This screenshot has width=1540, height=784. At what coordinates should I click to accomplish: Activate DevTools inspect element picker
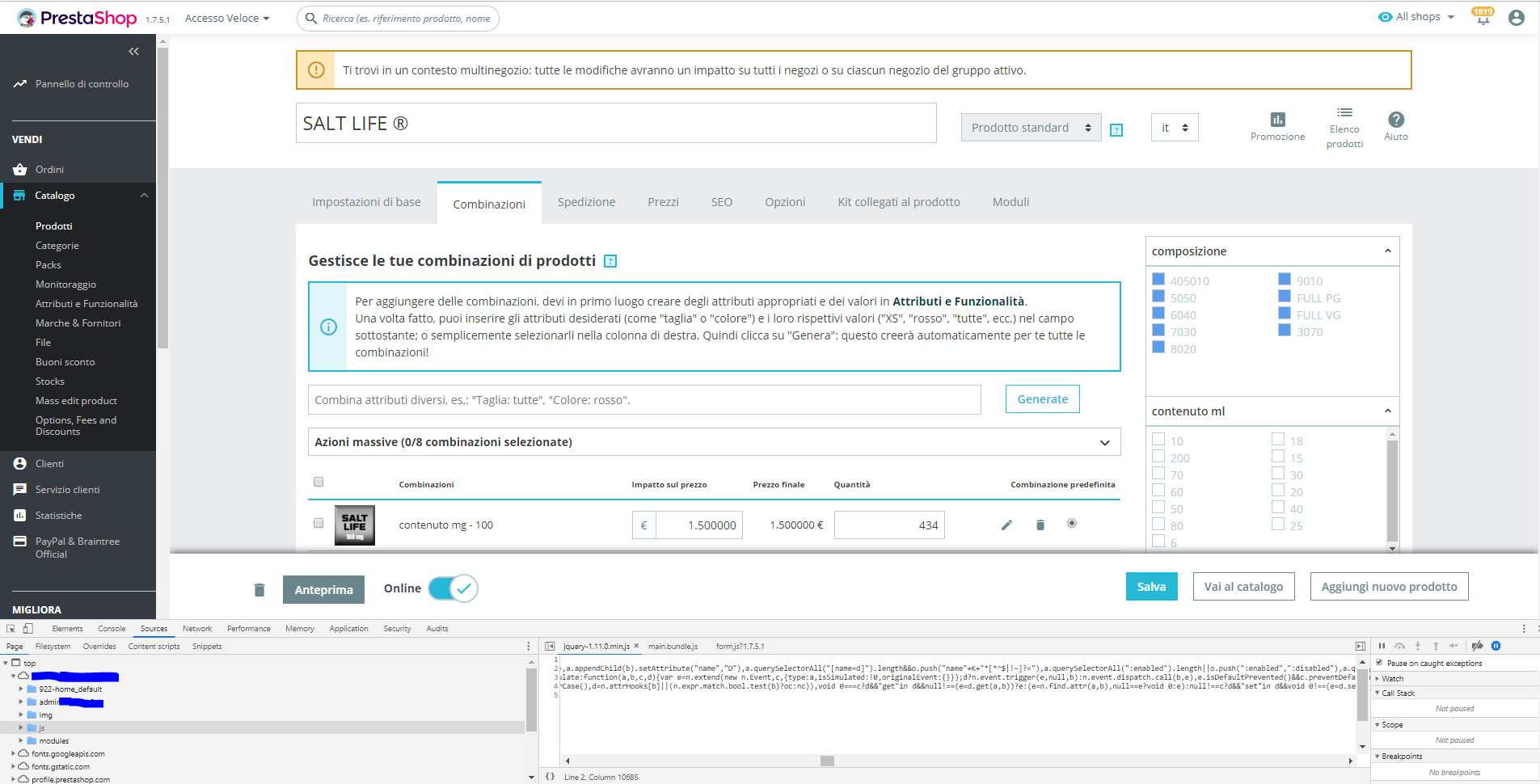coord(11,628)
